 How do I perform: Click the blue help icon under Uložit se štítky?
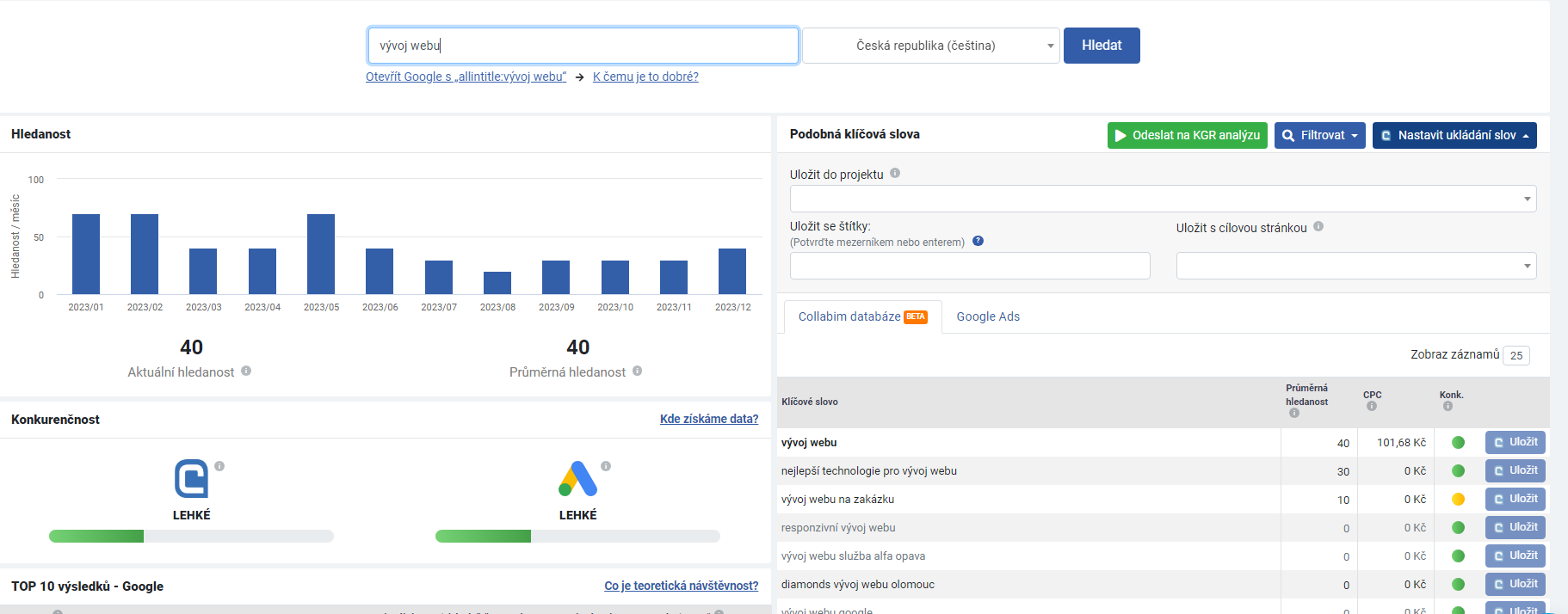click(x=978, y=241)
